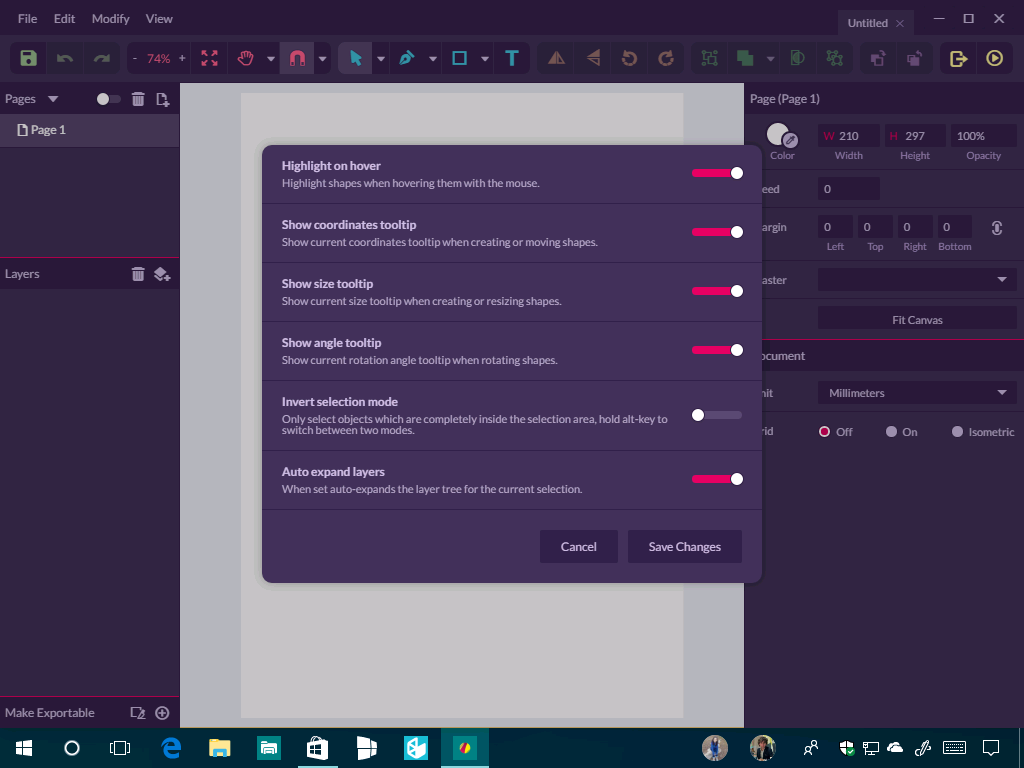Delete page with trash icon
This screenshot has height=768, width=1024.
tap(138, 99)
